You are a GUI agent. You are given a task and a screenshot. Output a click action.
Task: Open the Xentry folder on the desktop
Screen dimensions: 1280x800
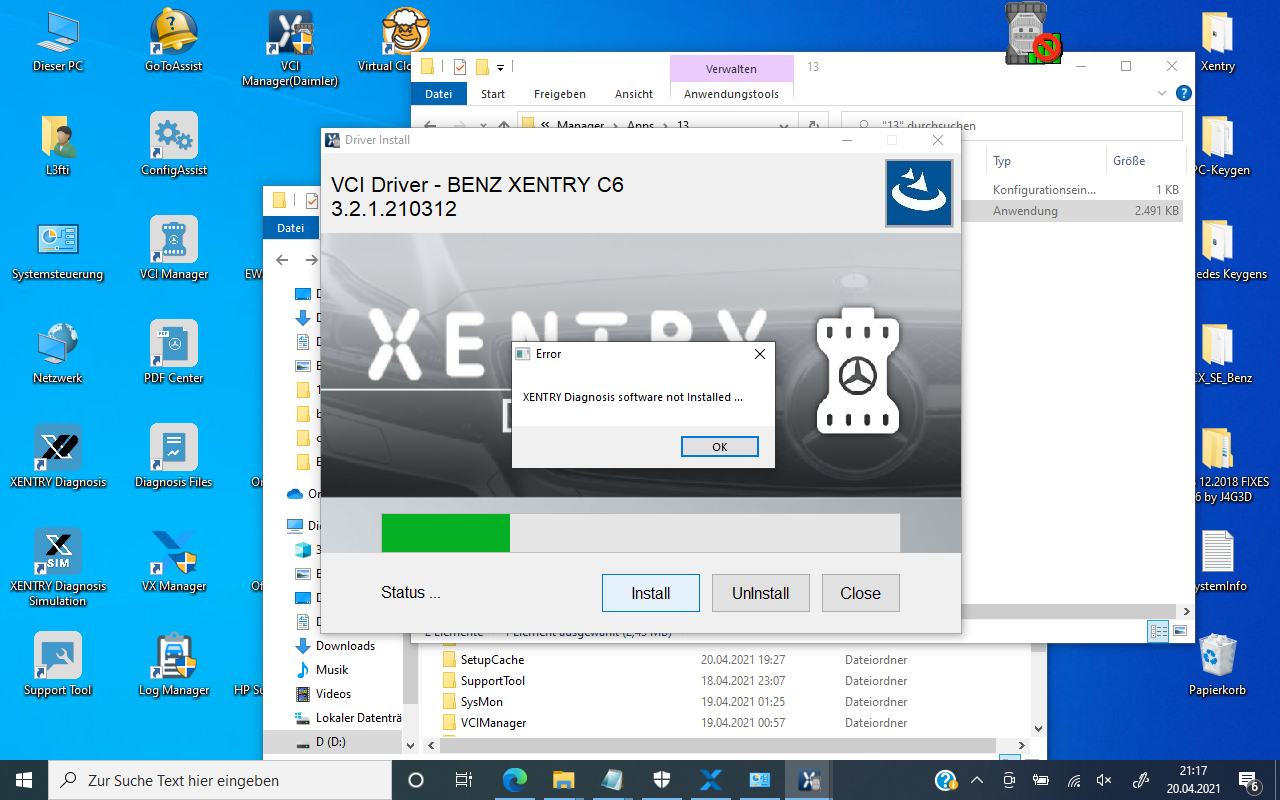pos(1217,40)
